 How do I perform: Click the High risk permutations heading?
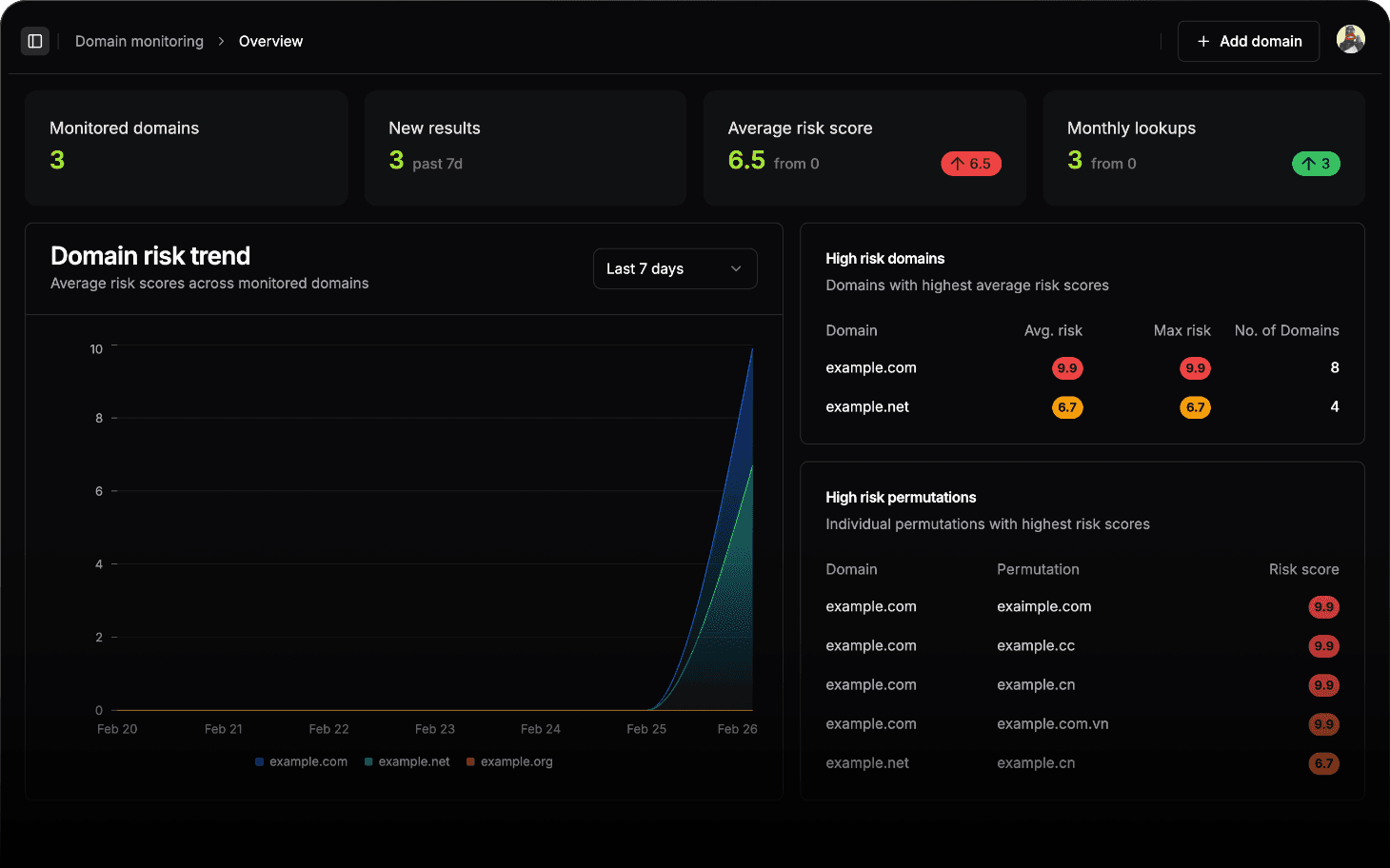tap(901, 497)
